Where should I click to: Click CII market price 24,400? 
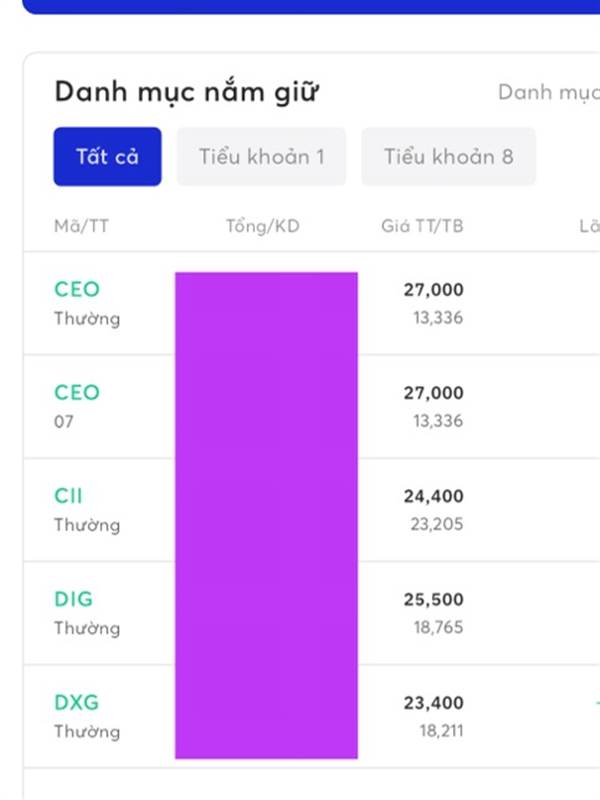[433, 496]
